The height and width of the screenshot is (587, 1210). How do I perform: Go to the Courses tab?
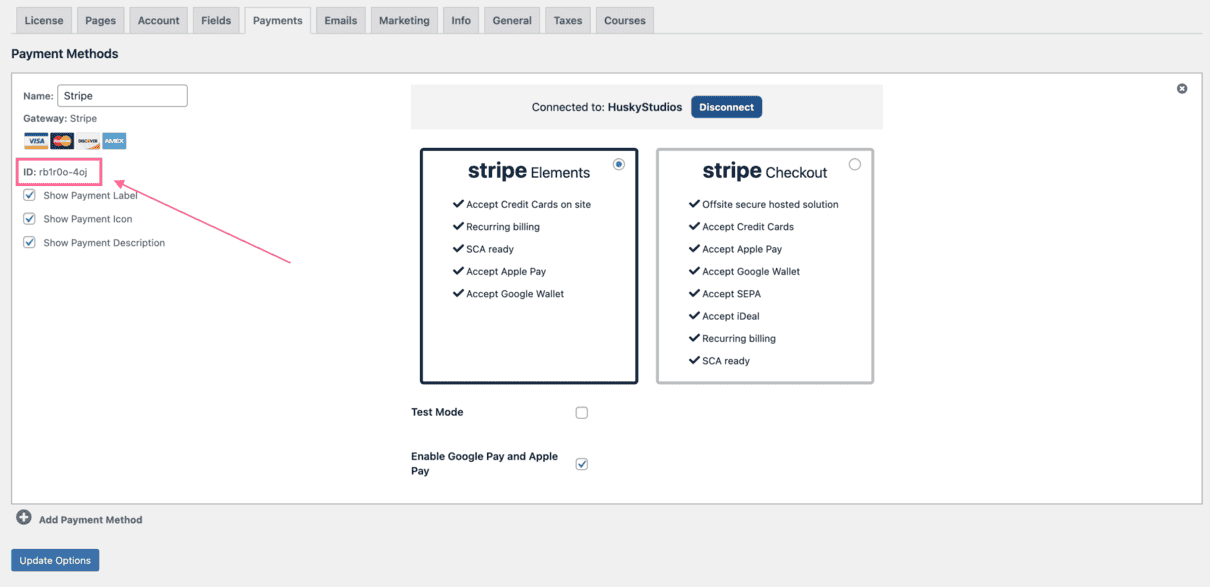(x=625, y=20)
